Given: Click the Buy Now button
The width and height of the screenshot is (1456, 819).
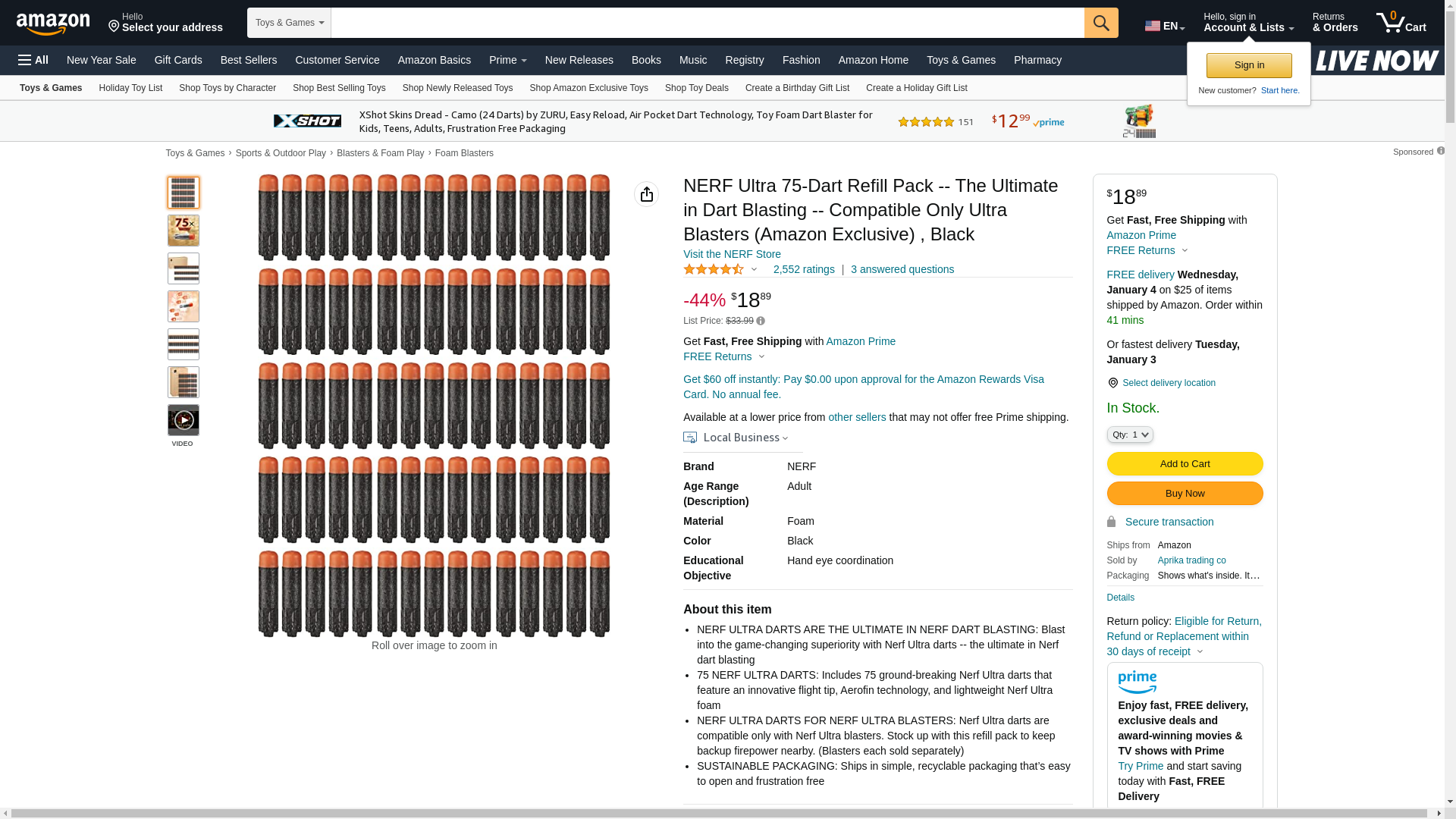Looking at the screenshot, I should click(x=1184, y=494).
